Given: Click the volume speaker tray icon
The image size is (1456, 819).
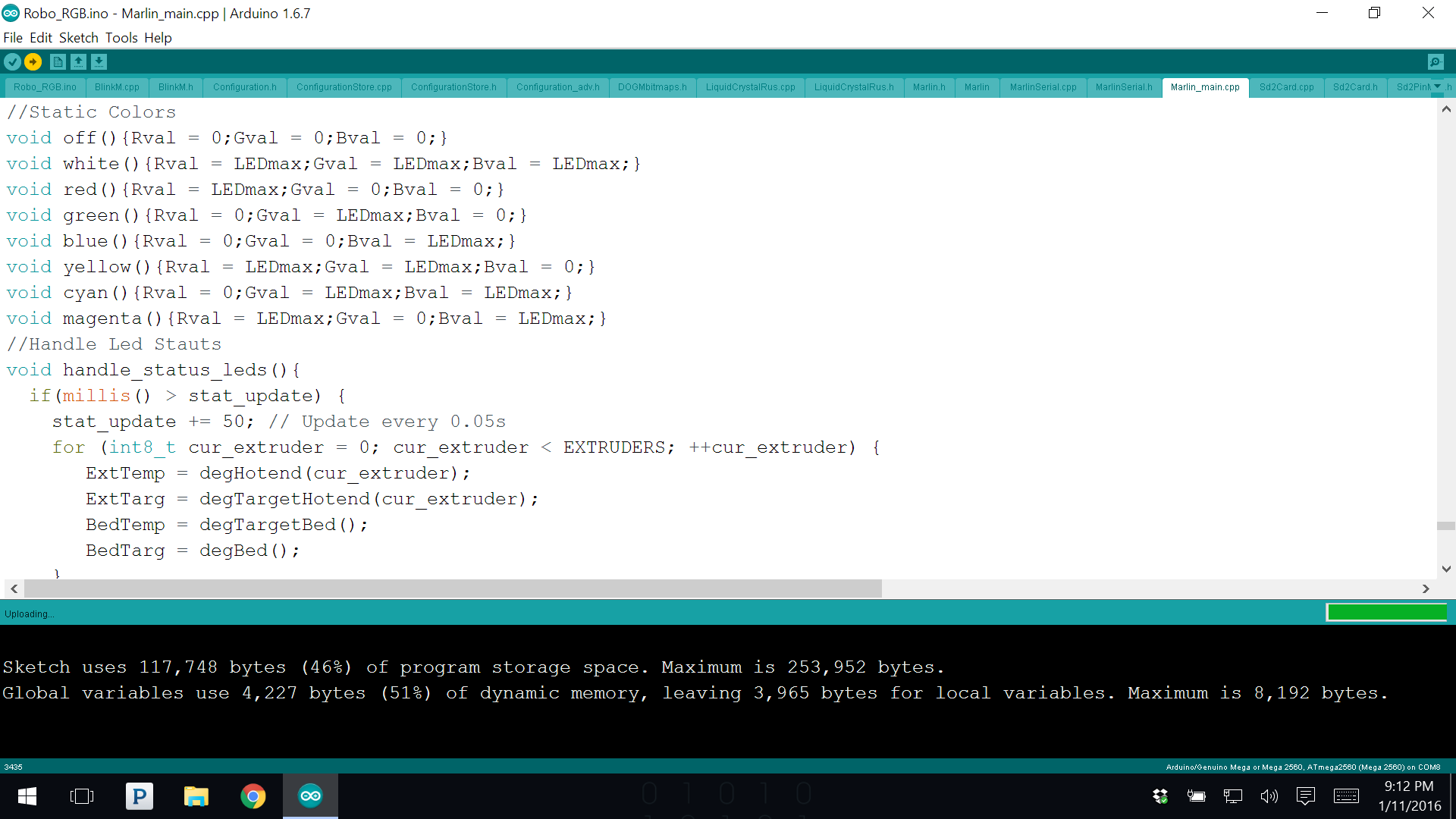Looking at the screenshot, I should coord(1269,796).
